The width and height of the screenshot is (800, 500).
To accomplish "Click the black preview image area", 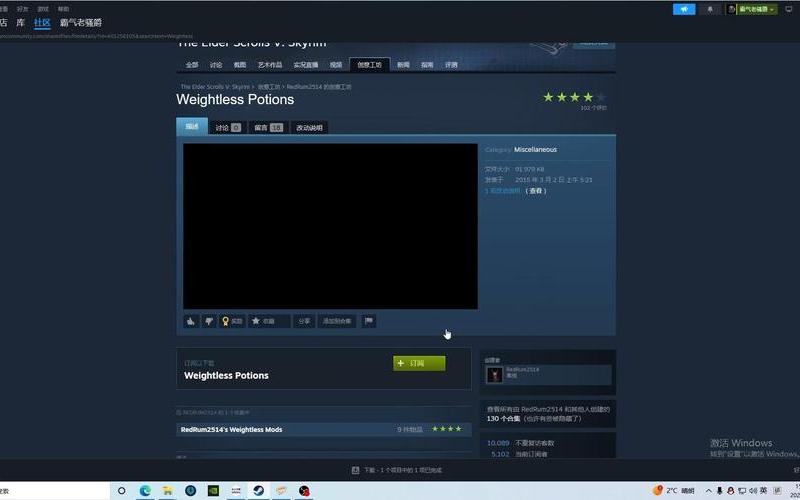I will click(x=330, y=226).
